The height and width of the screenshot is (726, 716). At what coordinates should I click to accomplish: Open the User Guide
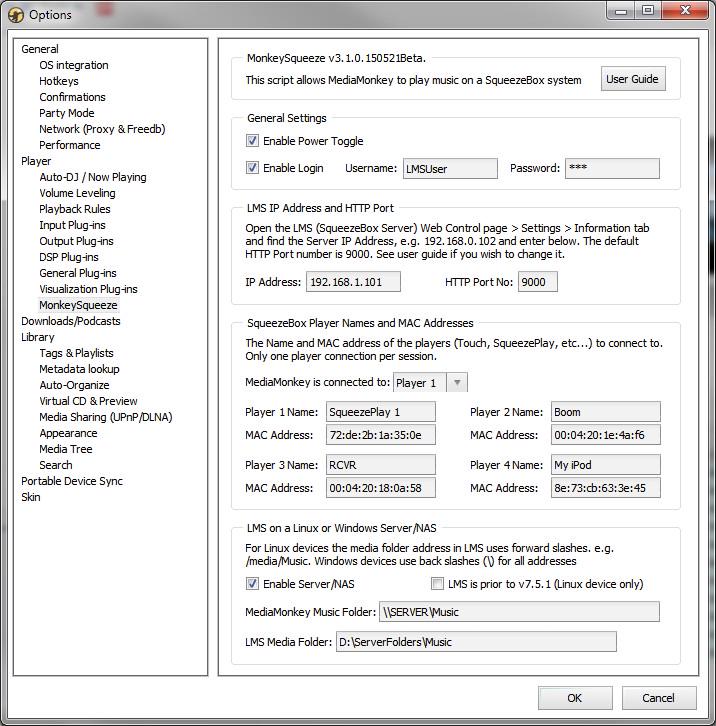click(x=633, y=79)
